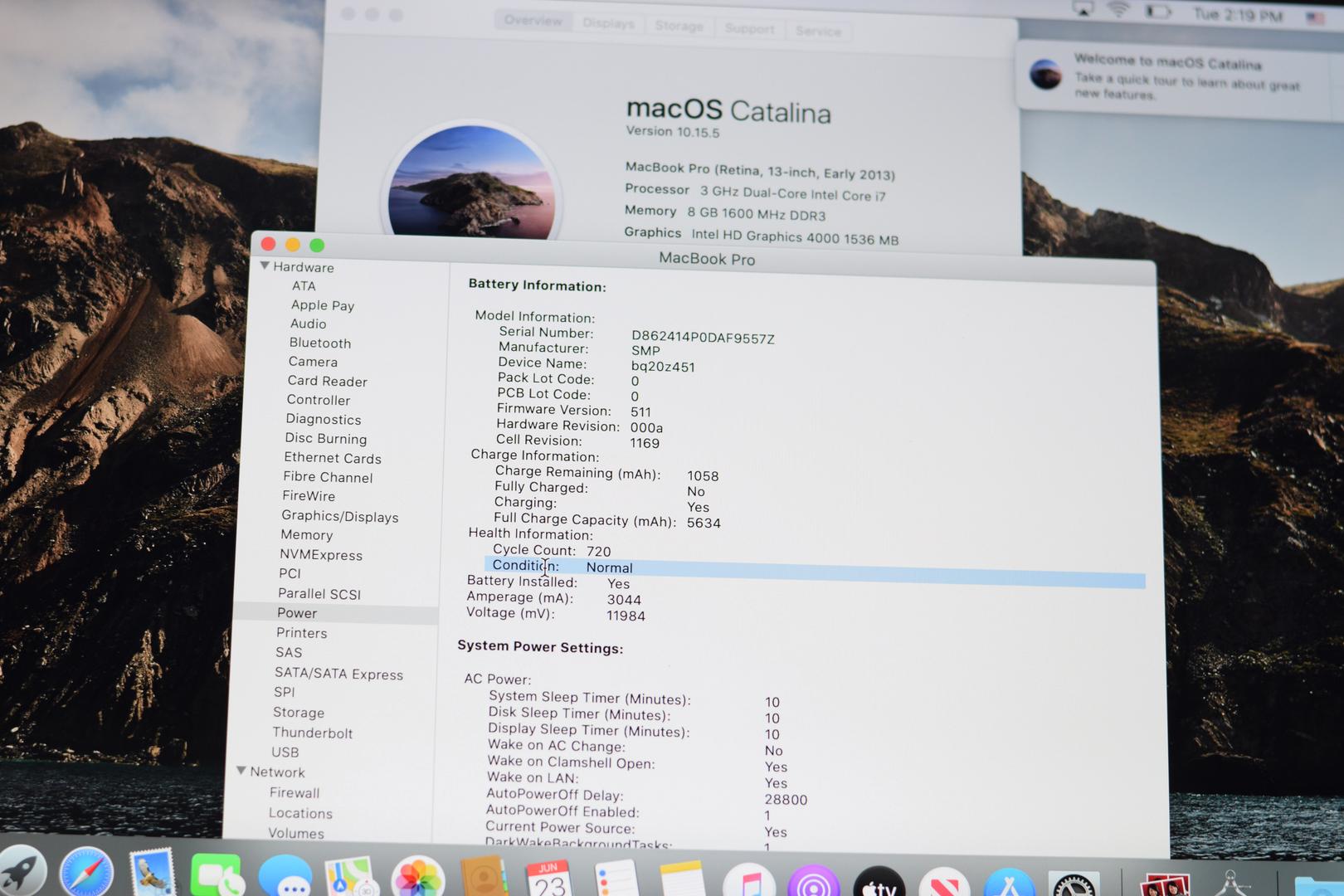Collapse the Hardware section triangle

(x=265, y=266)
